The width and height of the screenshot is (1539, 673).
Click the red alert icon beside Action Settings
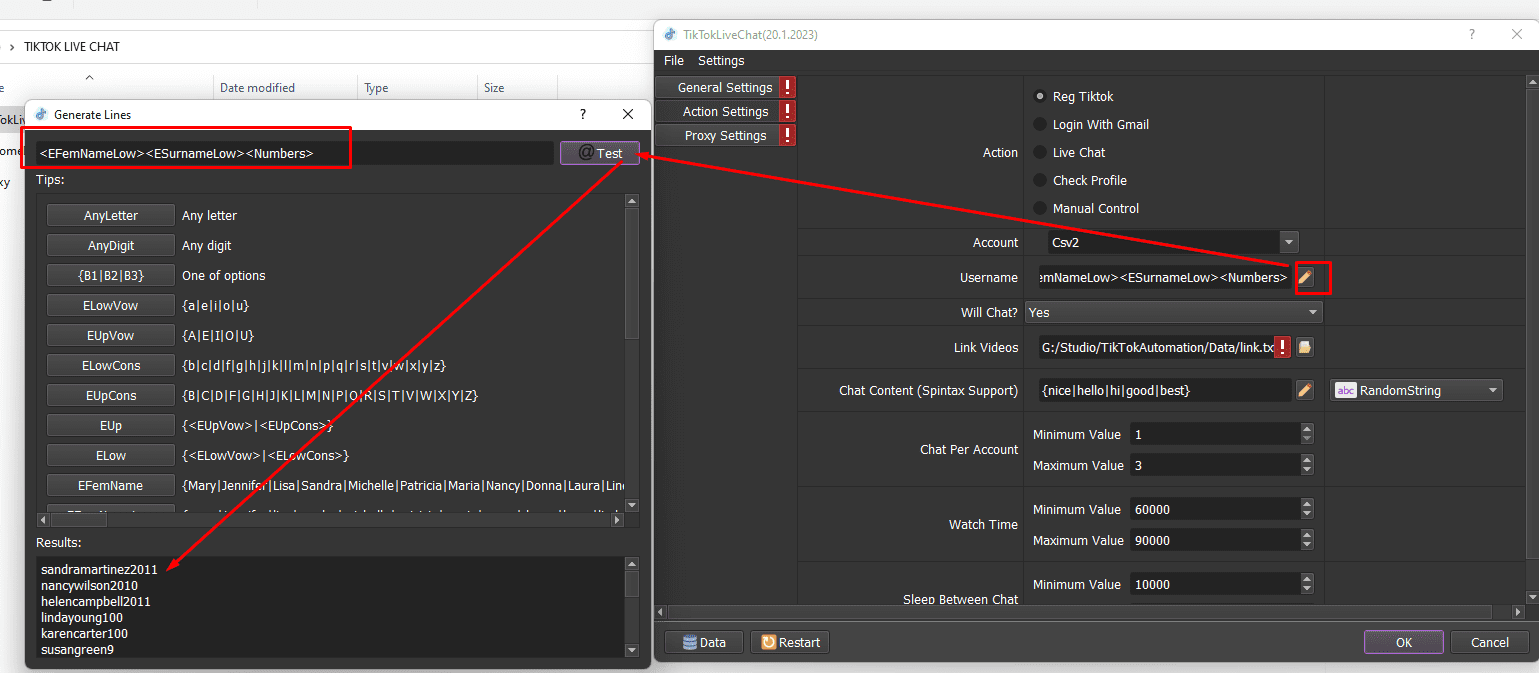pyautogui.click(x=788, y=112)
